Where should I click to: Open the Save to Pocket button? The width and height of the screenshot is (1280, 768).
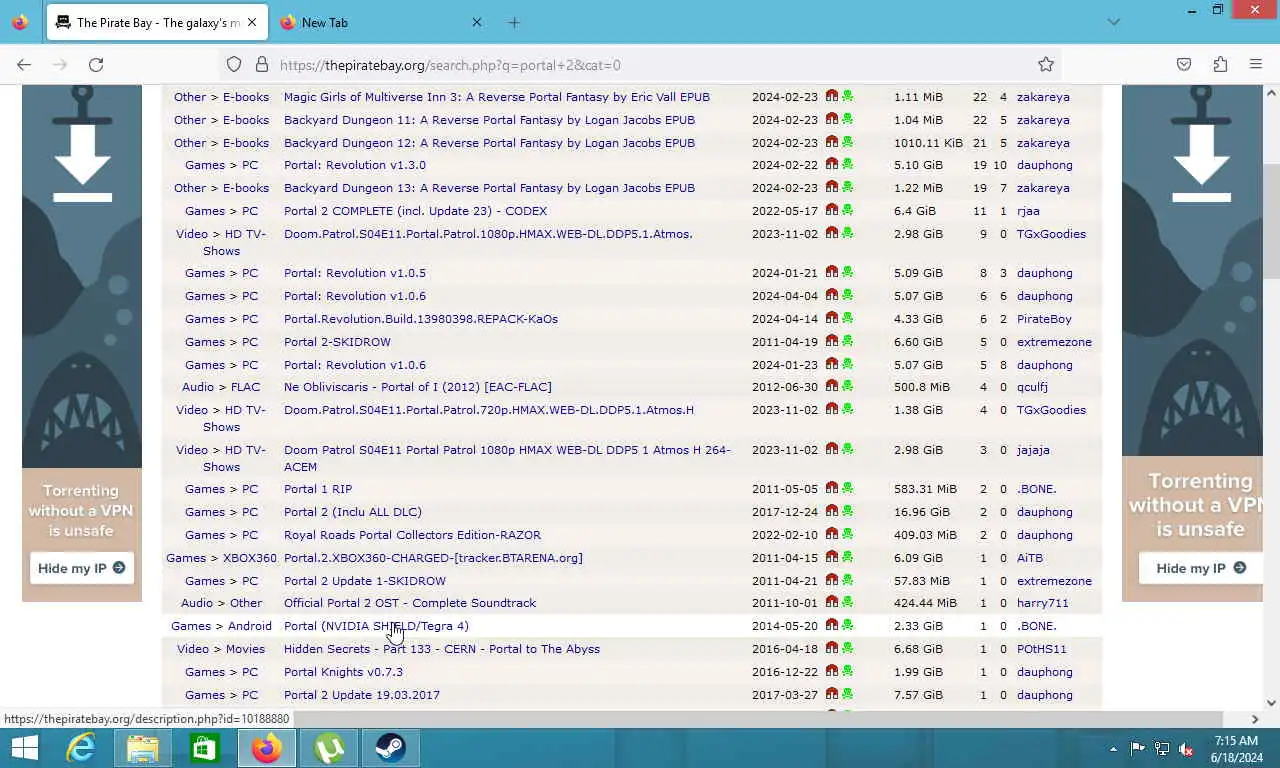pos(1184,64)
